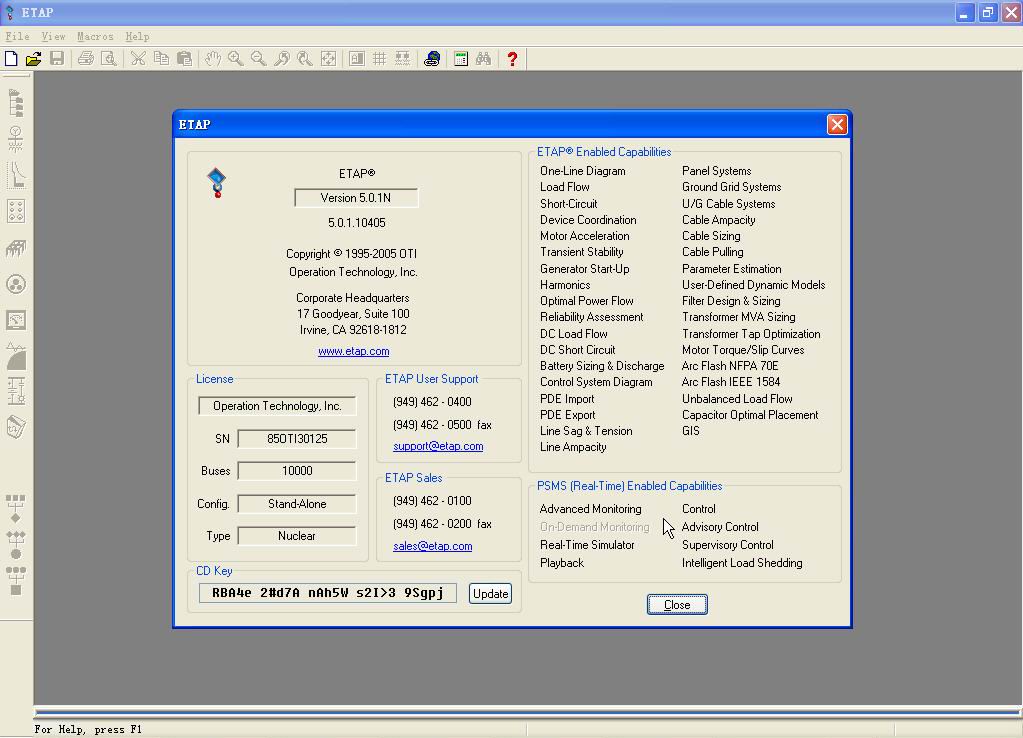Open the Macros menu
The height and width of the screenshot is (738, 1023).
click(95, 37)
